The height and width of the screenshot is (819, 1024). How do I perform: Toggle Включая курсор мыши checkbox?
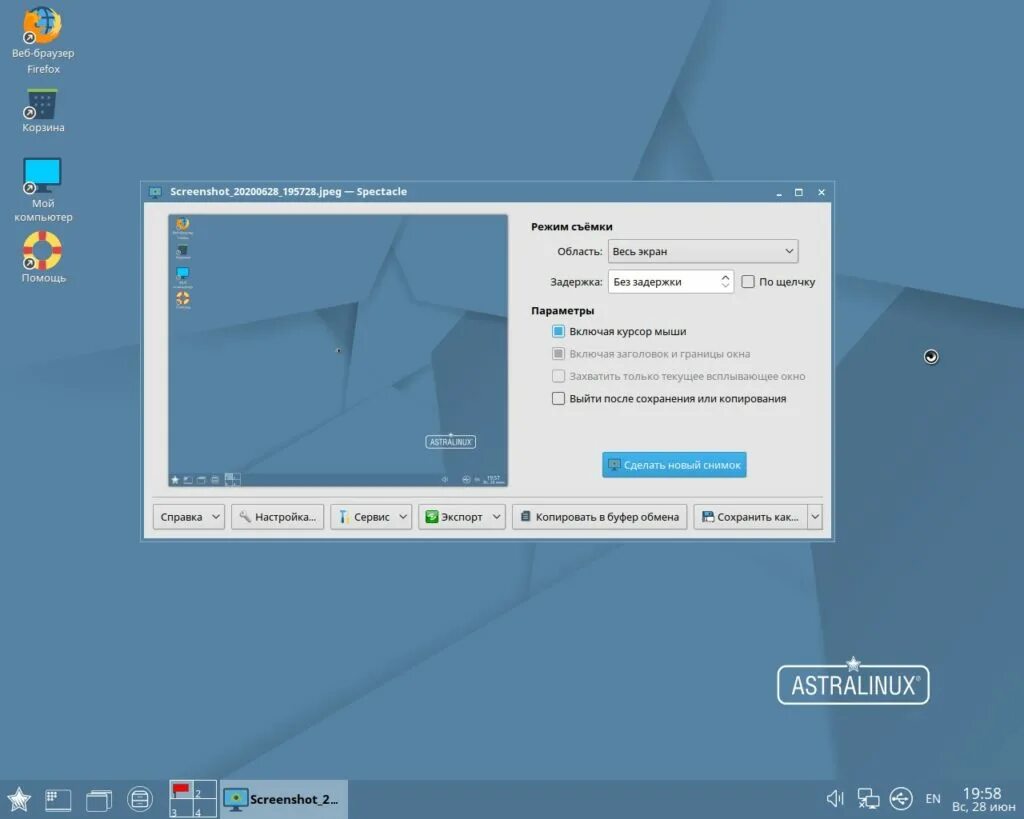tap(558, 331)
